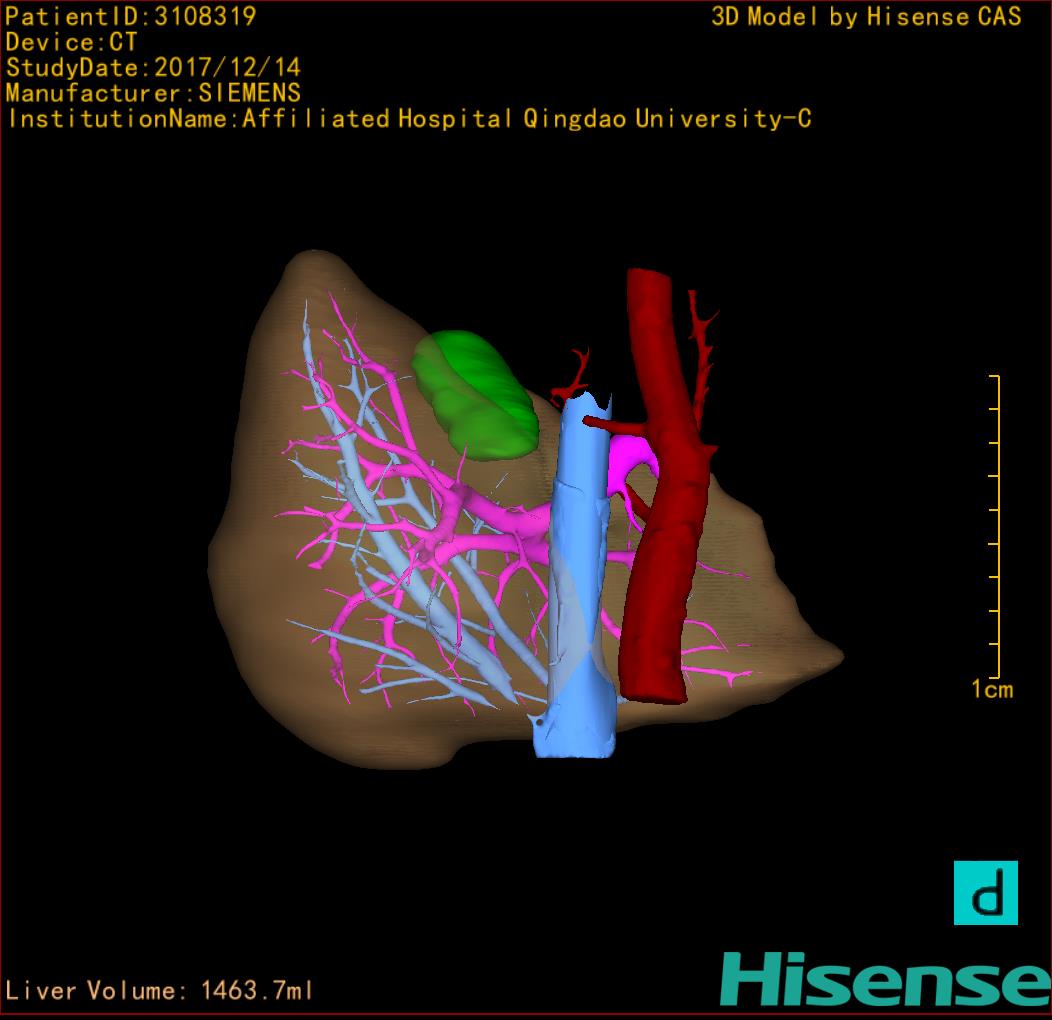Viewport: 1052px width, 1020px height.
Task: Click the cyan 'd' panel label
Action: pos(986,893)
